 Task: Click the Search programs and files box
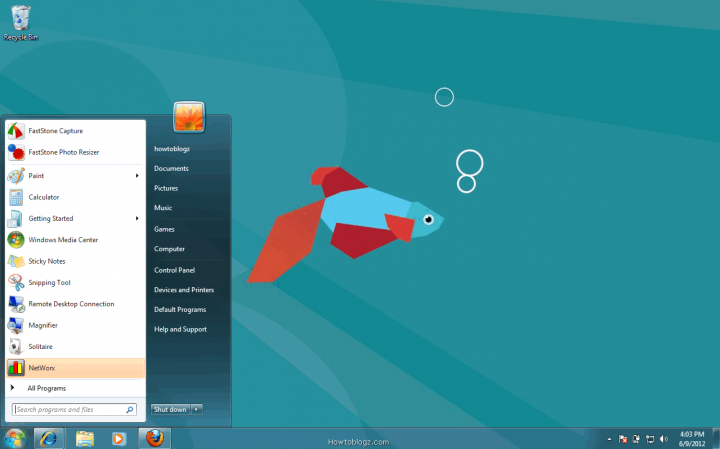(x=68, y=409)
